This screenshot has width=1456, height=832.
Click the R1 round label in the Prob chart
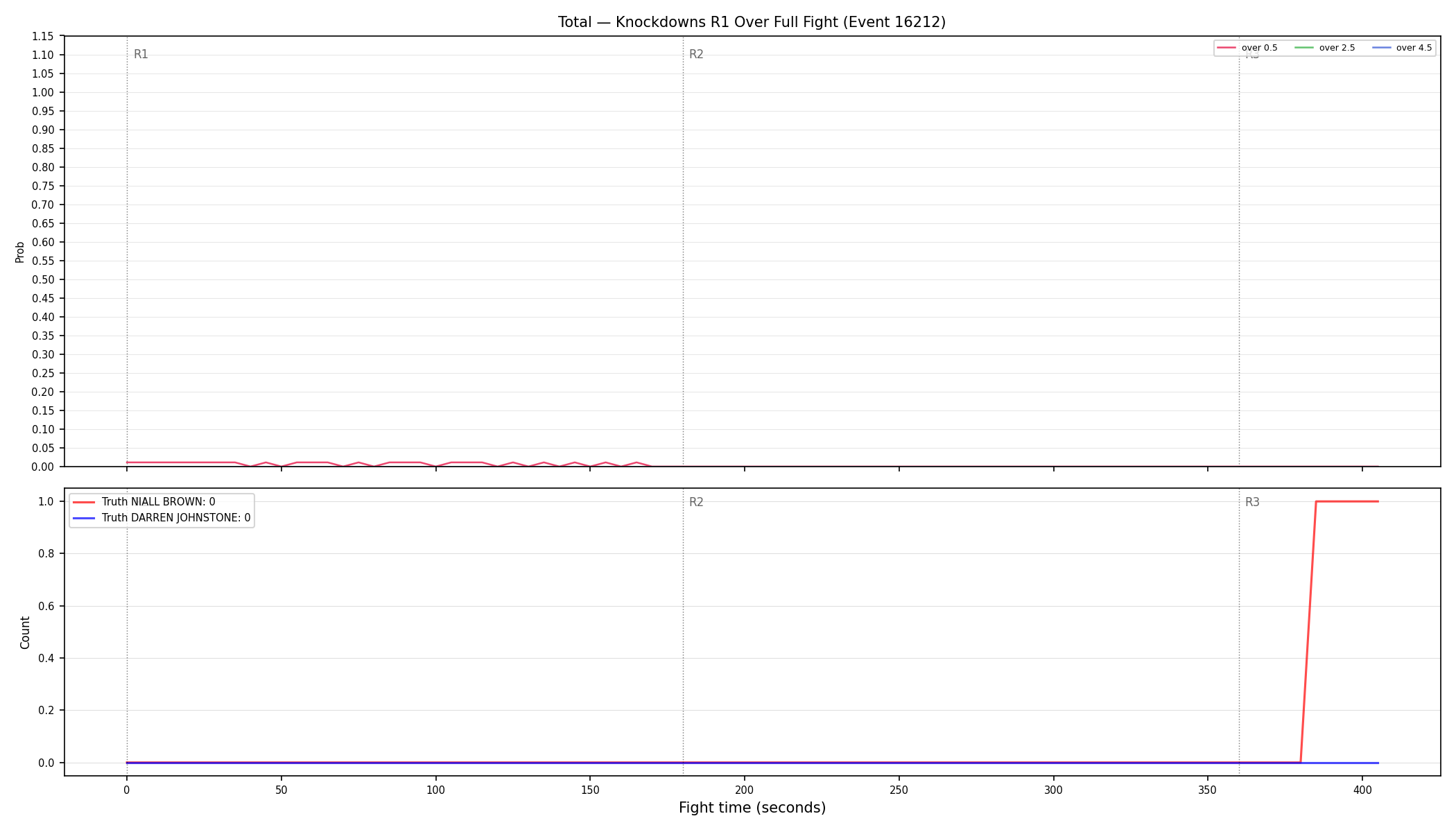pyautogui.click(x=141, y=54)
